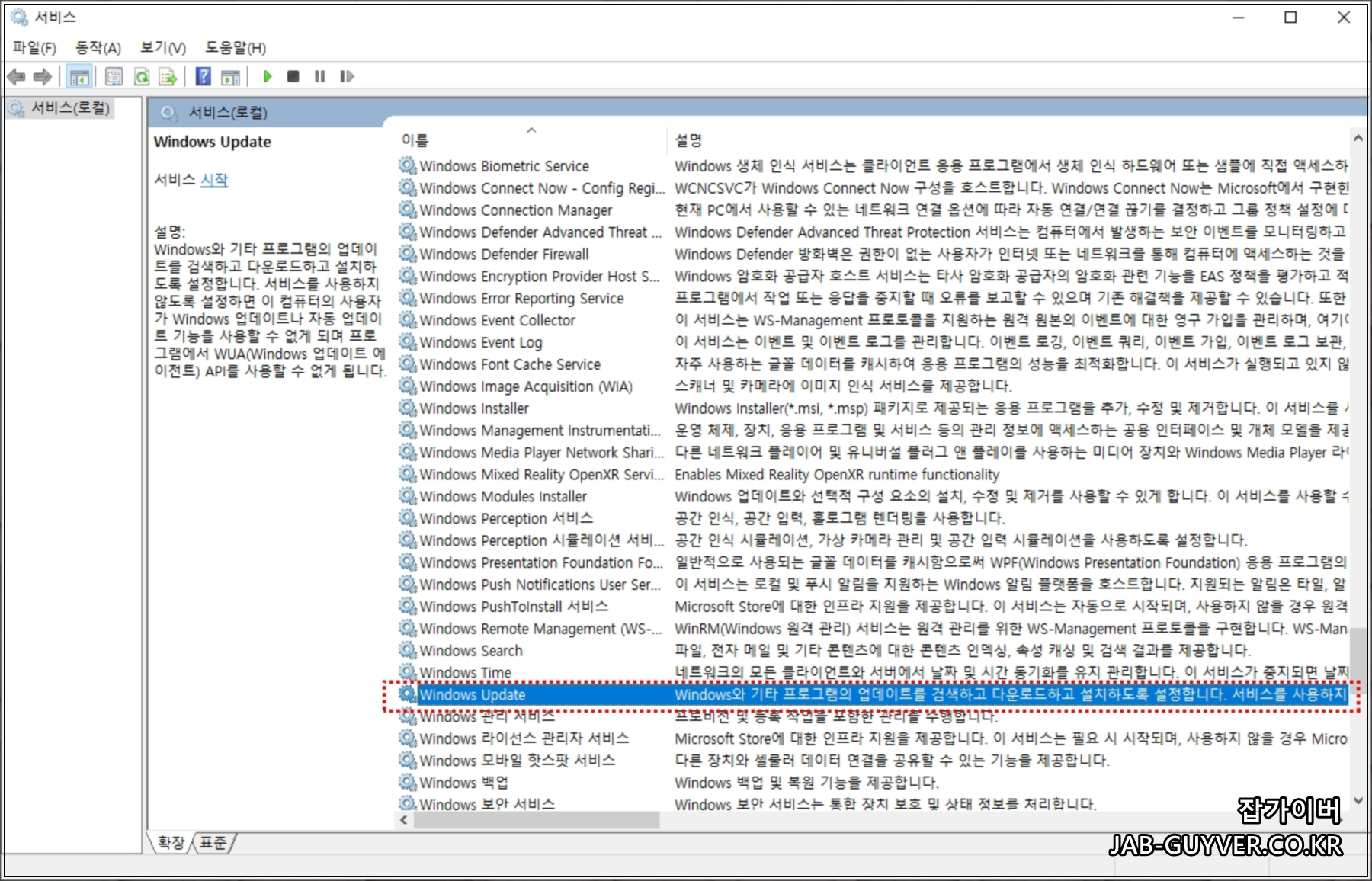Click the gear icon beside Windows Installer
Image resolution: width=1372 pixels, height=881 pixels.
[408, 409]
